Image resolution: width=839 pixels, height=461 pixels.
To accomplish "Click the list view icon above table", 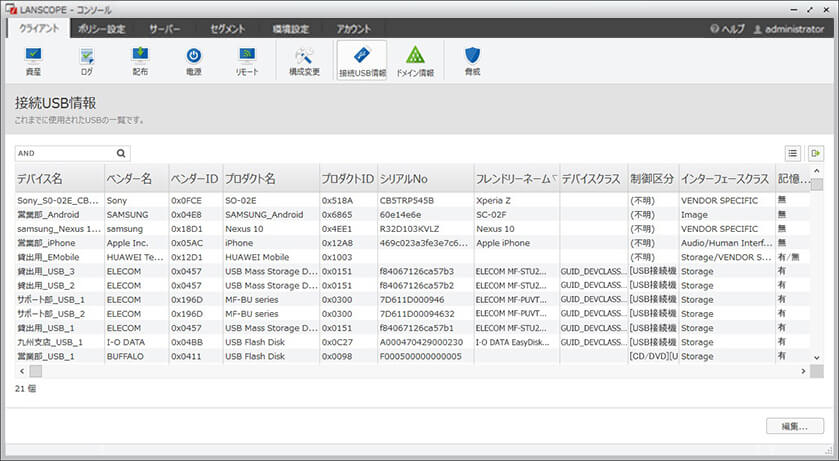I will click(x=792, y=153).
